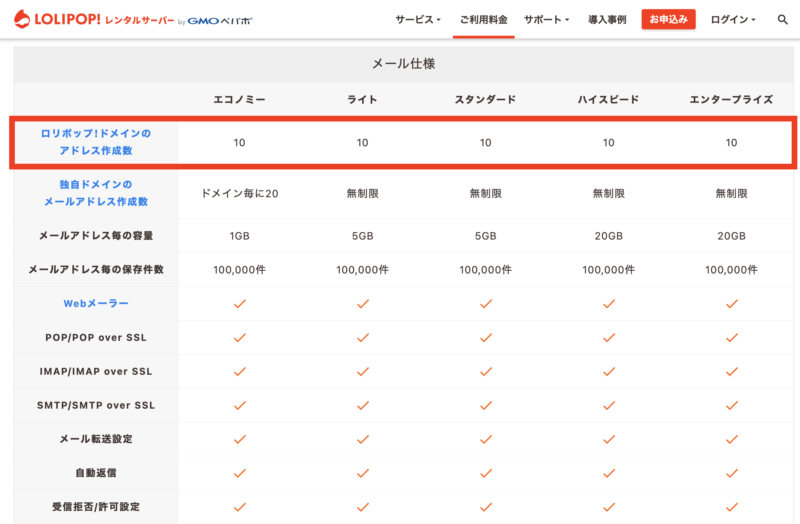Open the ログイン dropdown
Image resolution: width=800 pixels, height=524 pixels.
point(733,20)
